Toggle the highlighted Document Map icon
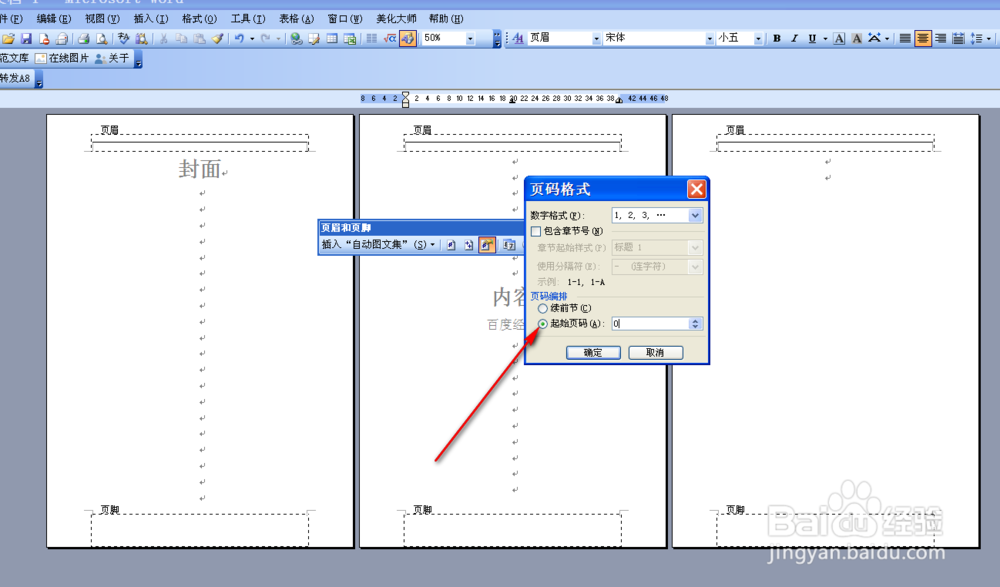The height and width of the screenshot is (587, 1000). point(408,38)
